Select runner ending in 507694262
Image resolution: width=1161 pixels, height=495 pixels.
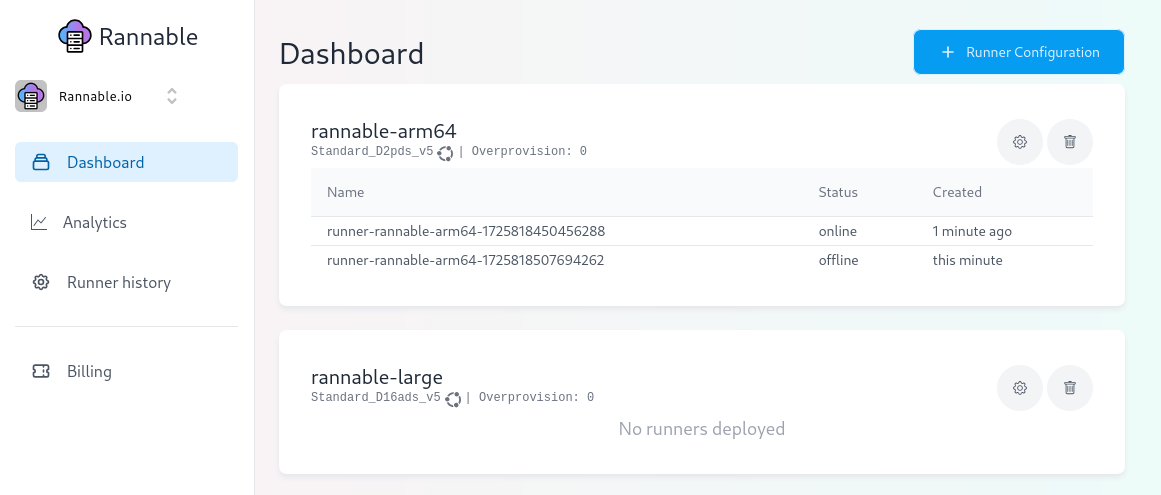pyautogui.click(x=466, y=260)
